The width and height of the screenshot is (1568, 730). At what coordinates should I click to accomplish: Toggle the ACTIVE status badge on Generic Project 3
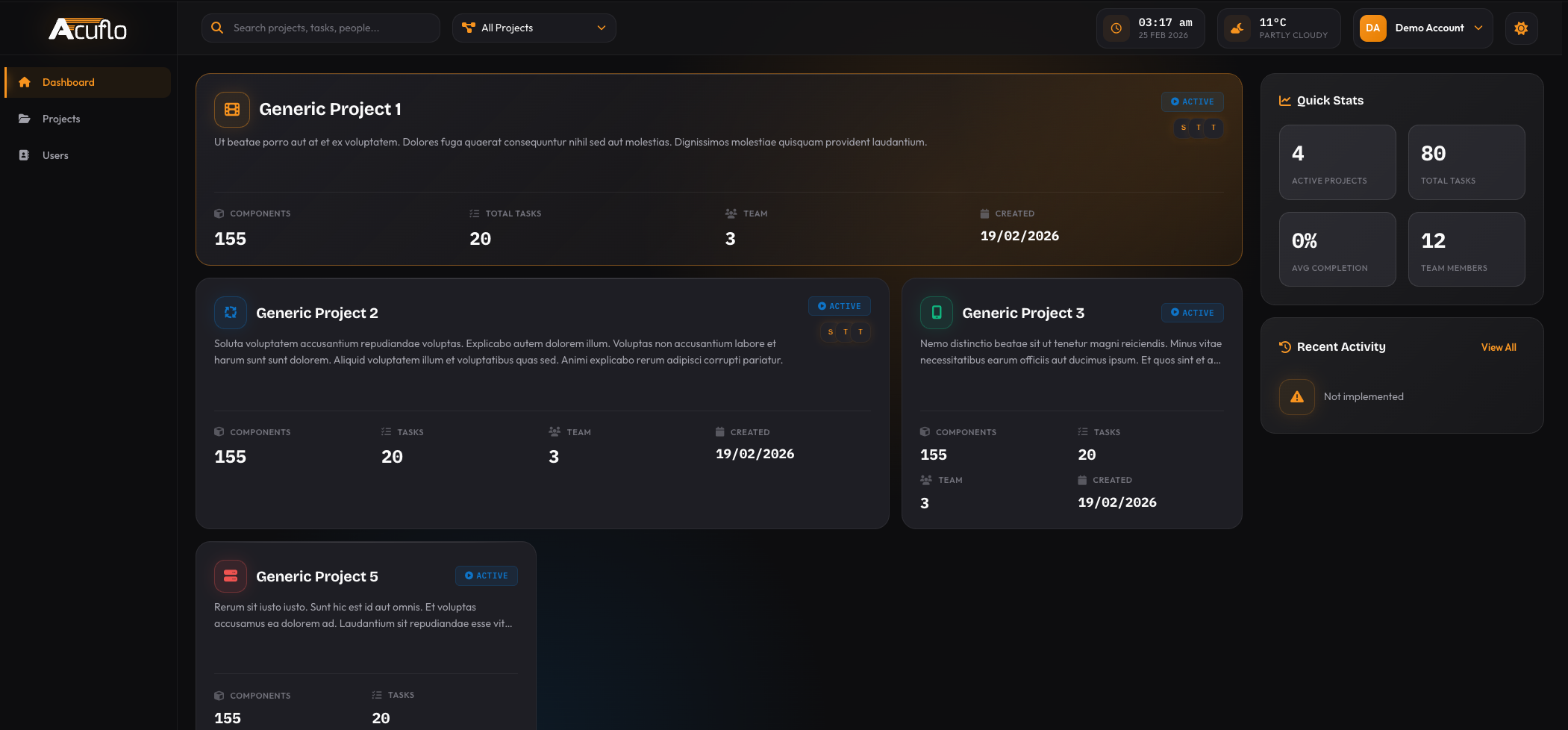click(x=1192, y=313)
